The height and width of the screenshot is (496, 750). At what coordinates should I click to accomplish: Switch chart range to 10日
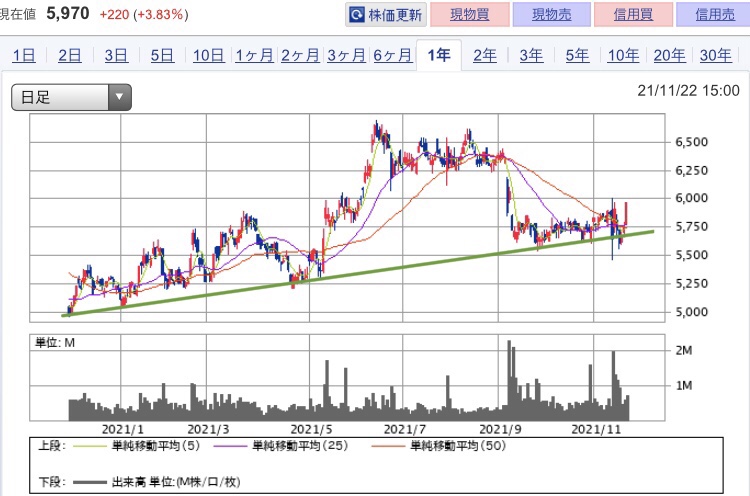pos(209,56)
